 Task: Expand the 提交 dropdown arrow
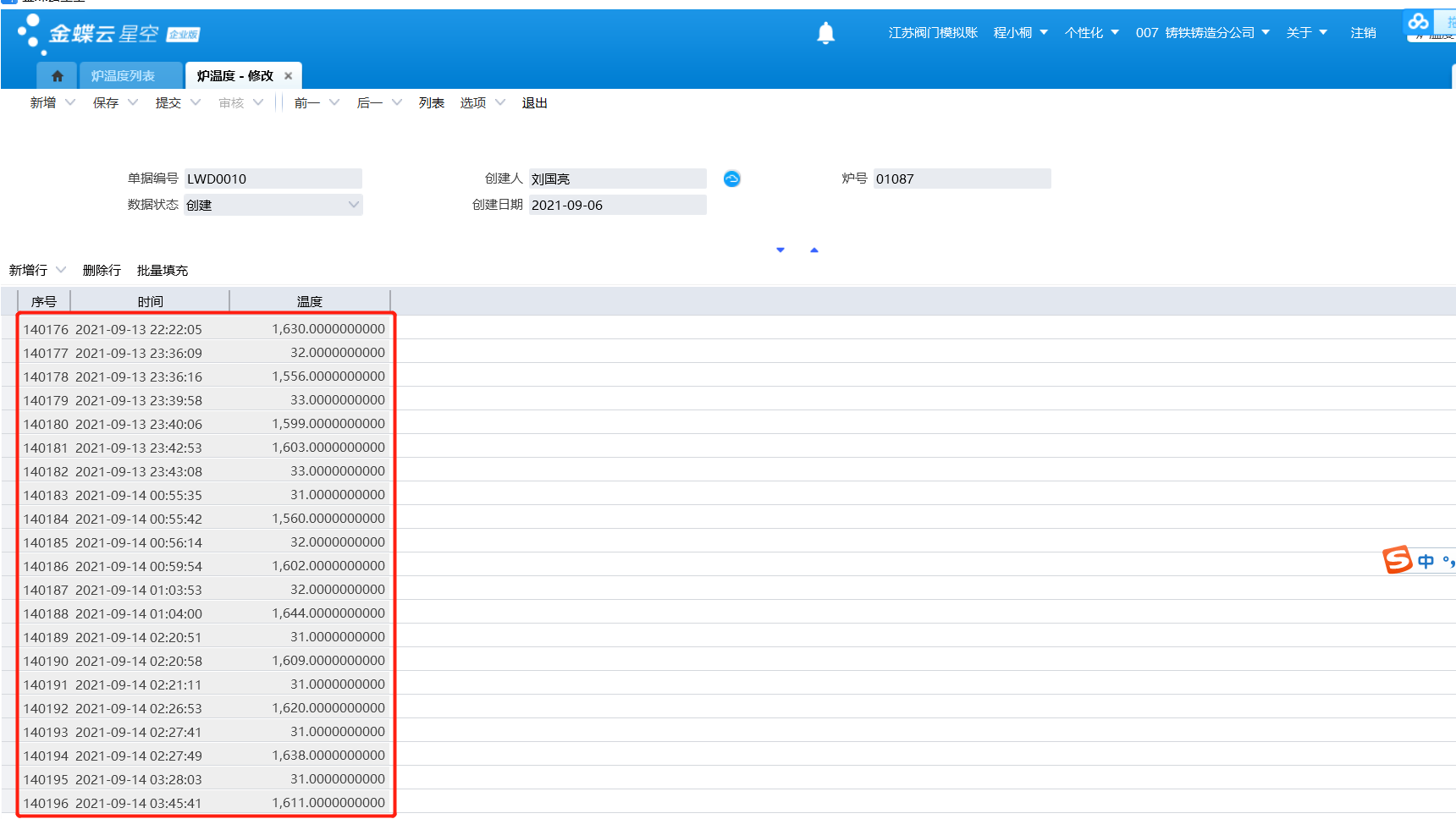(x=196, y=102)
